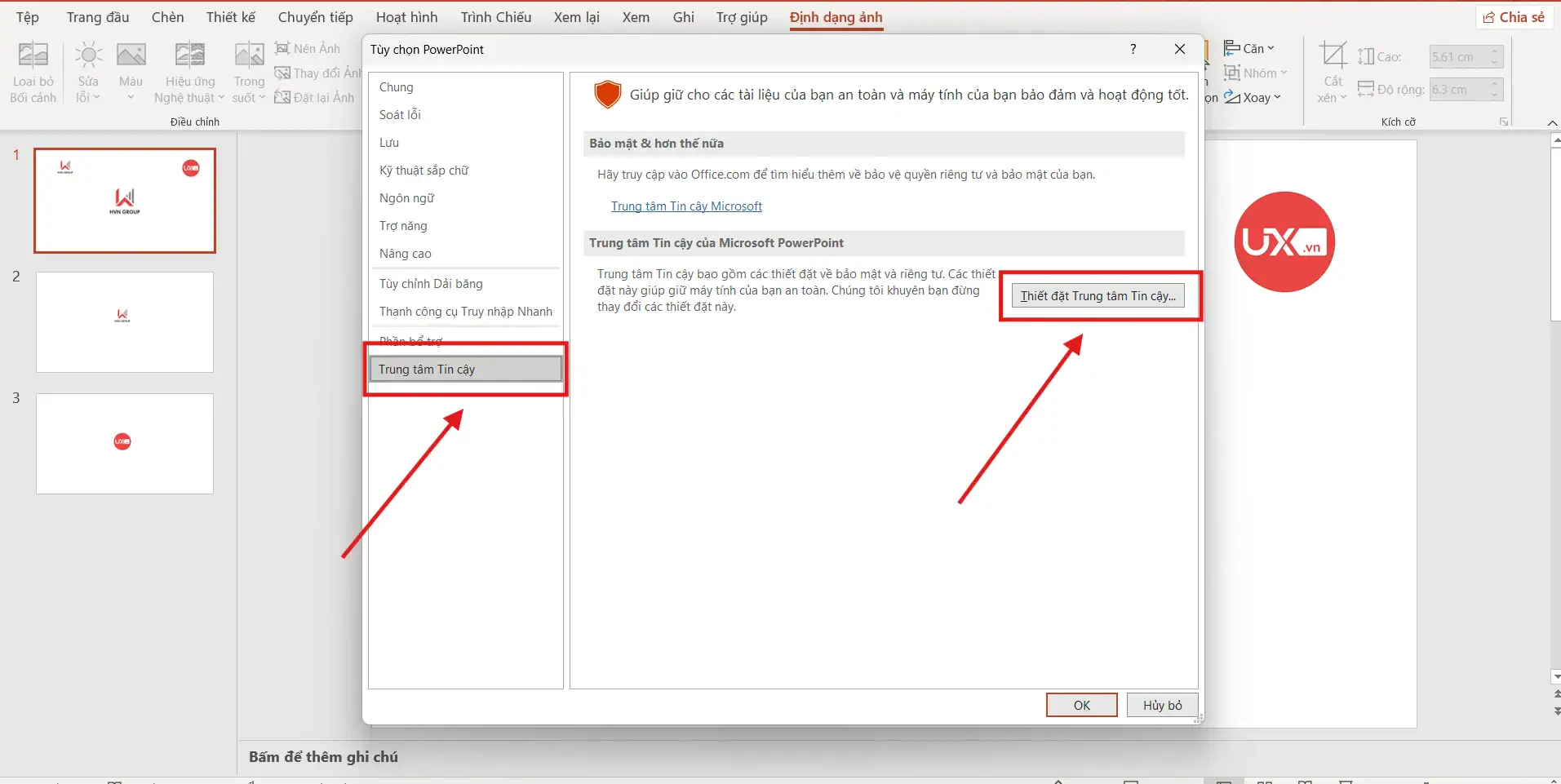This screenshot has width=1561, height=784.
Task: Click the Màu color adjustment icon
Action: 131,56
